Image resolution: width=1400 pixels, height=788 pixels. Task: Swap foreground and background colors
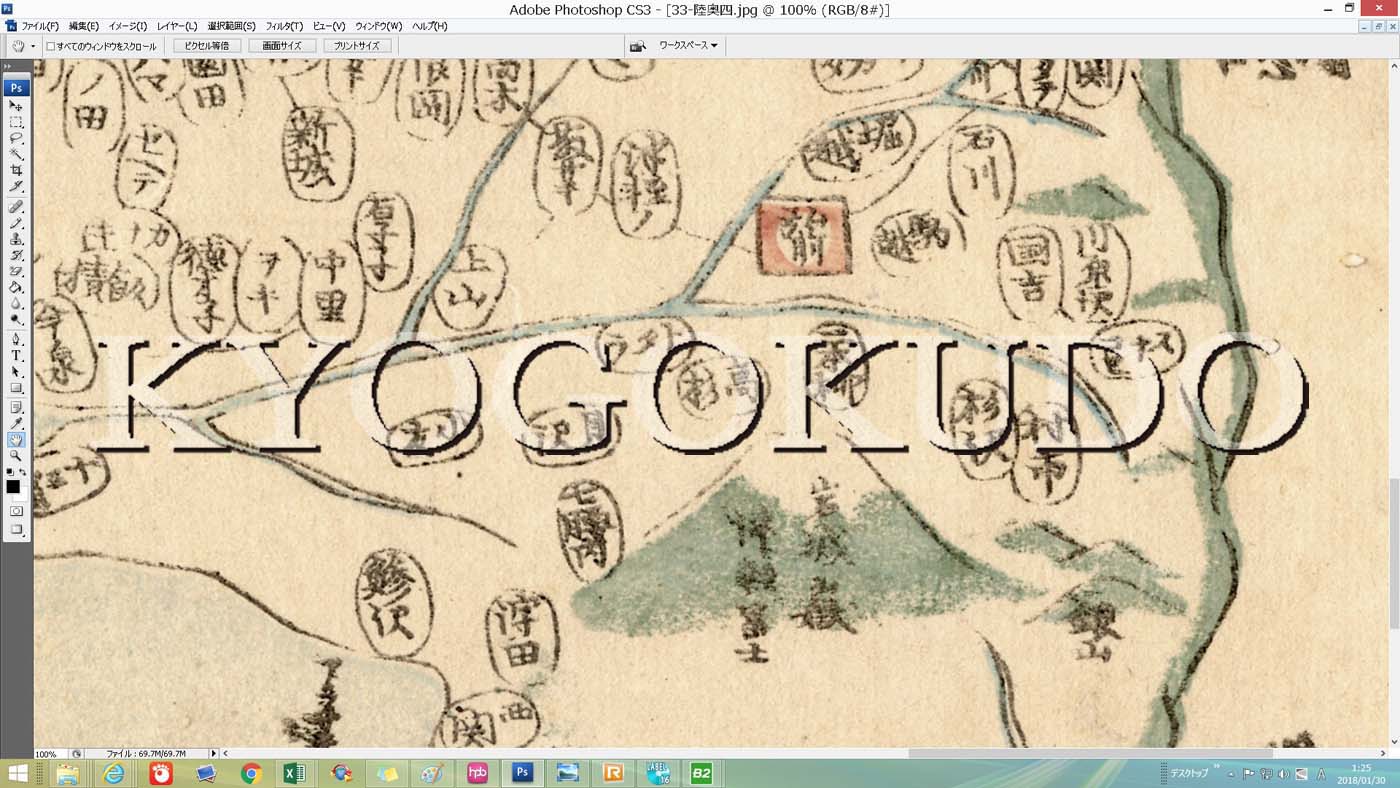pos(24,472)
